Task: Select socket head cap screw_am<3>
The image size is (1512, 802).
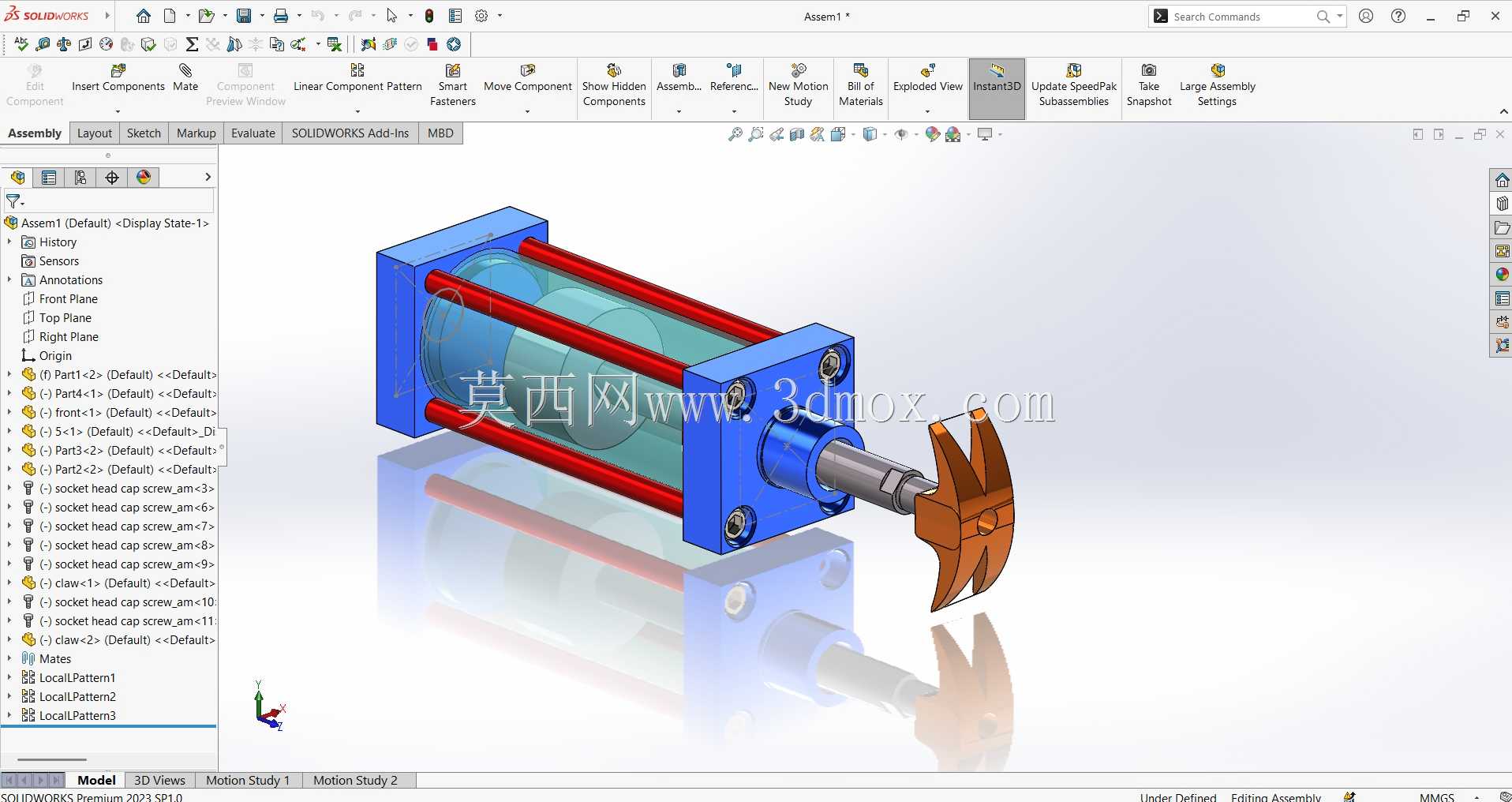Action: 126,489
